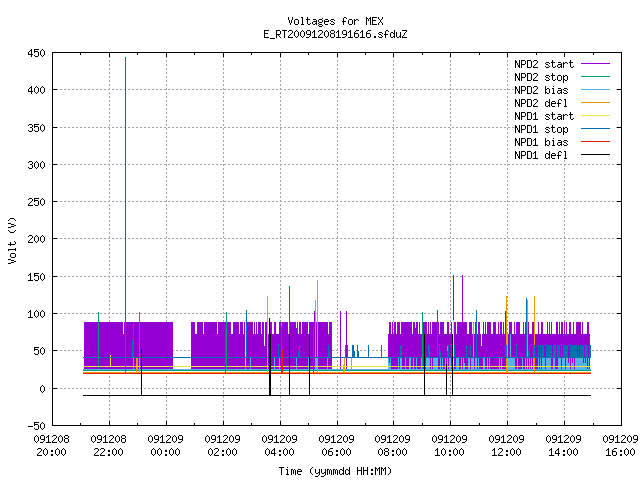Click the '091209 00:00' time tick label
The image size is (640, 480).
click(x=165, y=446)
